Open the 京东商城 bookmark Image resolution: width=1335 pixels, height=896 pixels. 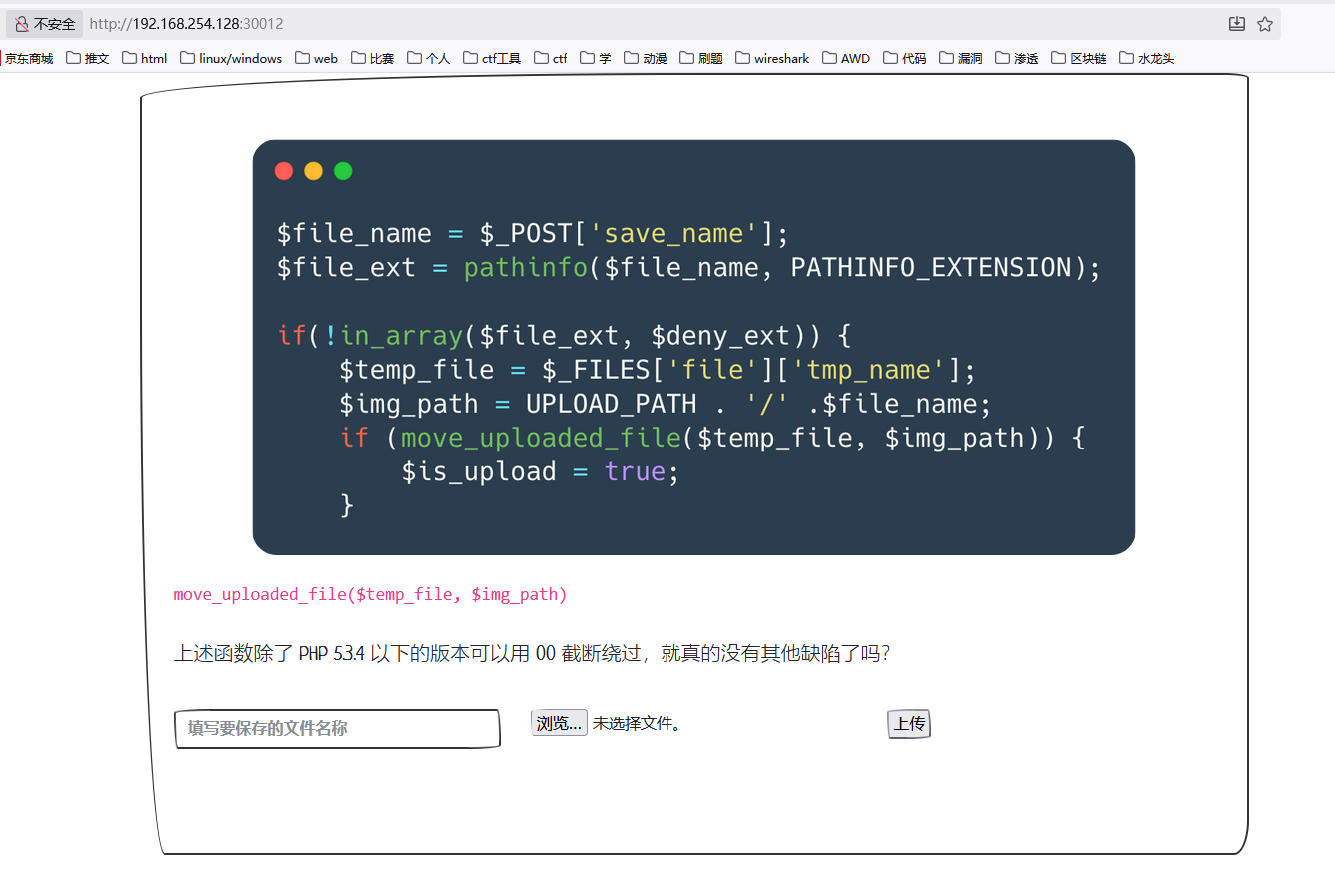pos(29,59)
